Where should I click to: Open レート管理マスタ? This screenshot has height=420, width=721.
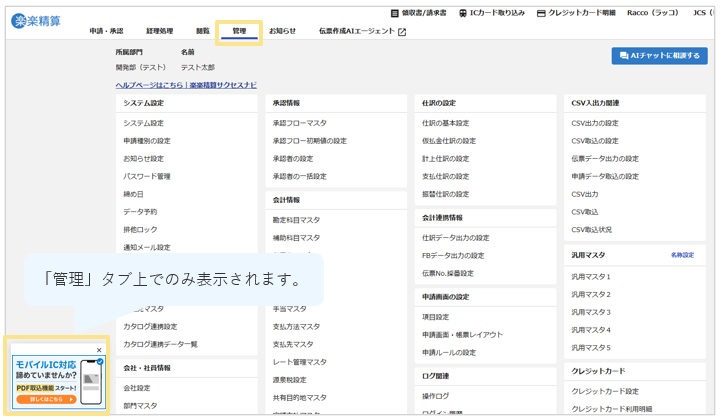point(300,362)
